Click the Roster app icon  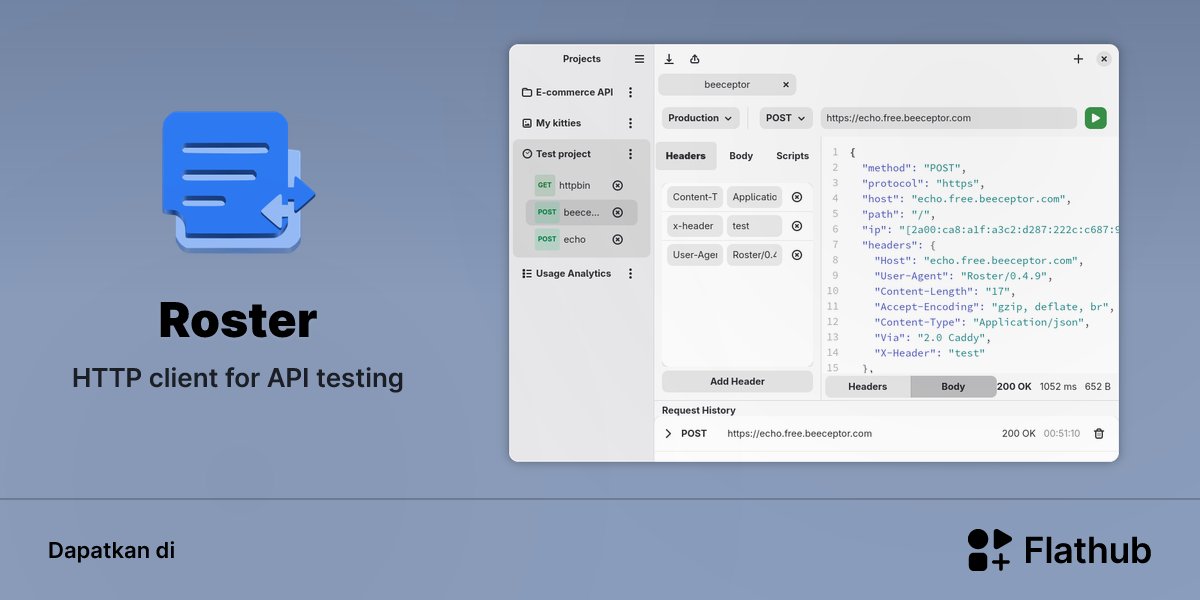[x=239, y=181]
